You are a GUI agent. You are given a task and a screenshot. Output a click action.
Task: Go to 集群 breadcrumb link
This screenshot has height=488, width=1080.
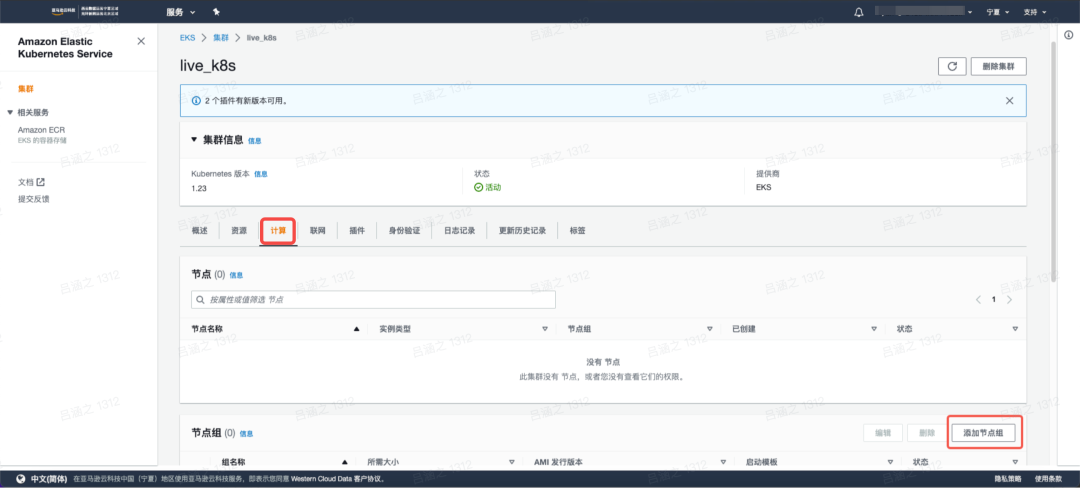220,37
